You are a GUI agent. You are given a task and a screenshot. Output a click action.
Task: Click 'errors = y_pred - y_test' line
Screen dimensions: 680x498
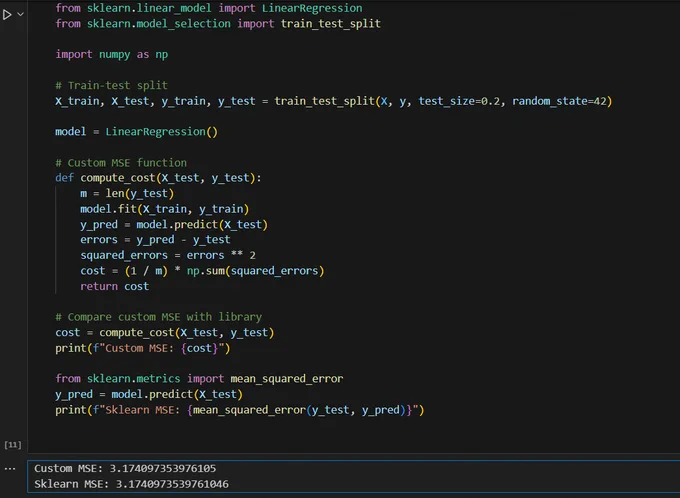[155, 240]
